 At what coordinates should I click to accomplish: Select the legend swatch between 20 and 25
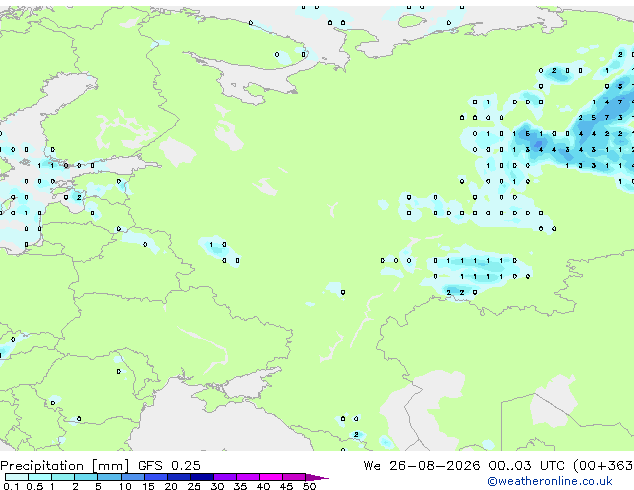click(179, 477)
